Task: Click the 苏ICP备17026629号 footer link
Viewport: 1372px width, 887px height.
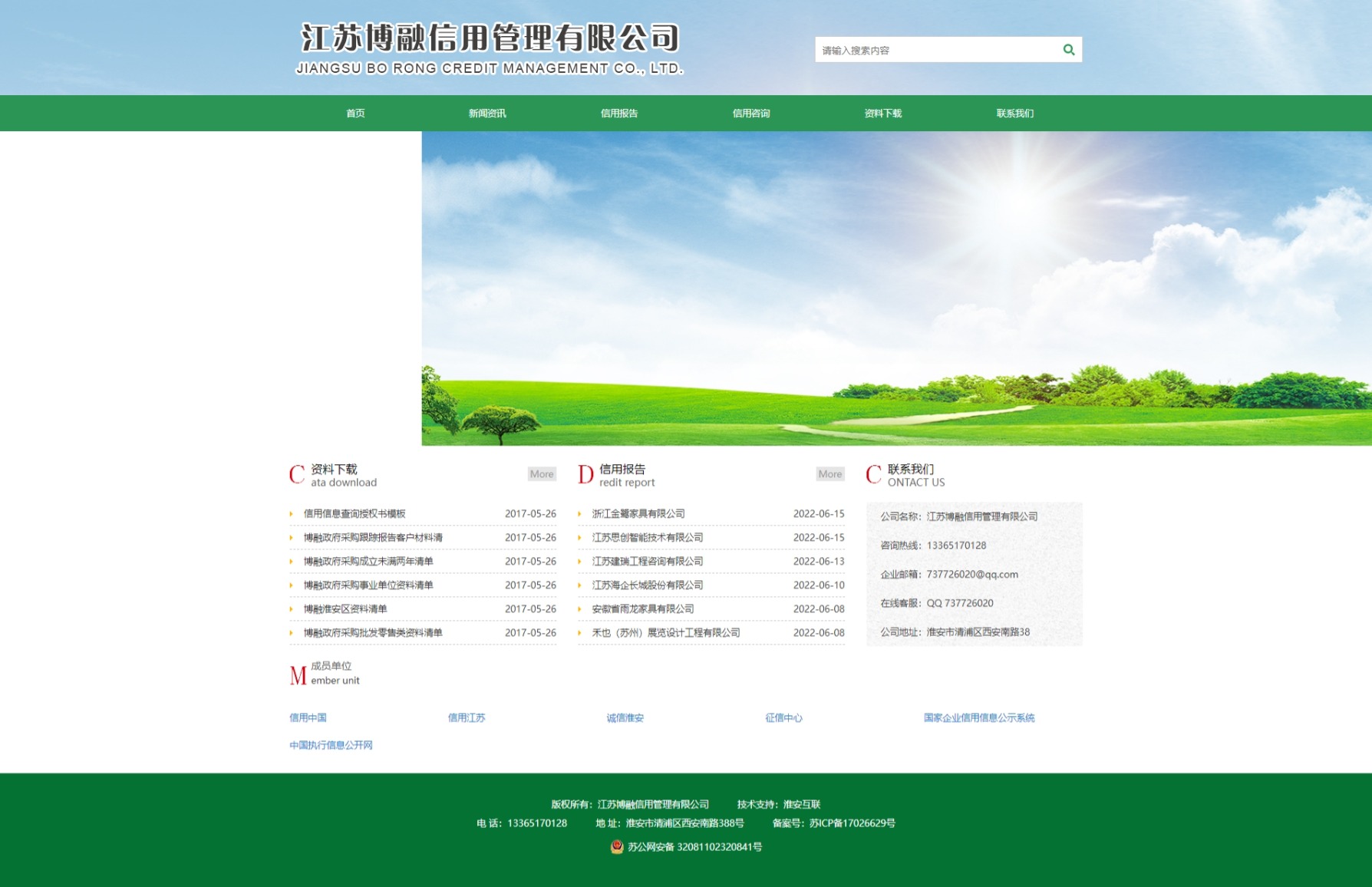Action: coord(852,823)
